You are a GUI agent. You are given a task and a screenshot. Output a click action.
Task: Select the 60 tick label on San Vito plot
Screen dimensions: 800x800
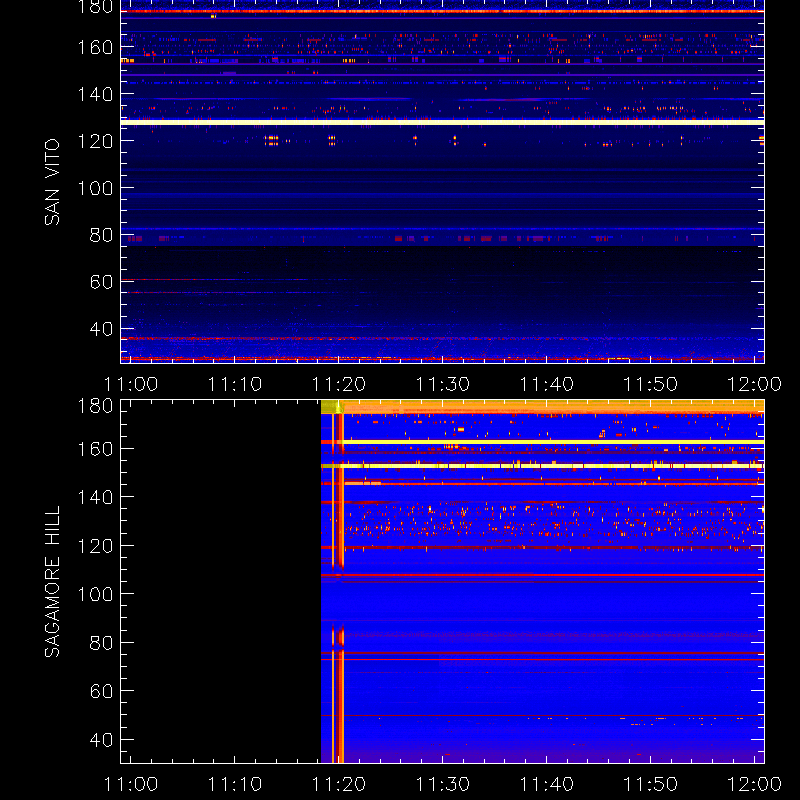[101, 282]
